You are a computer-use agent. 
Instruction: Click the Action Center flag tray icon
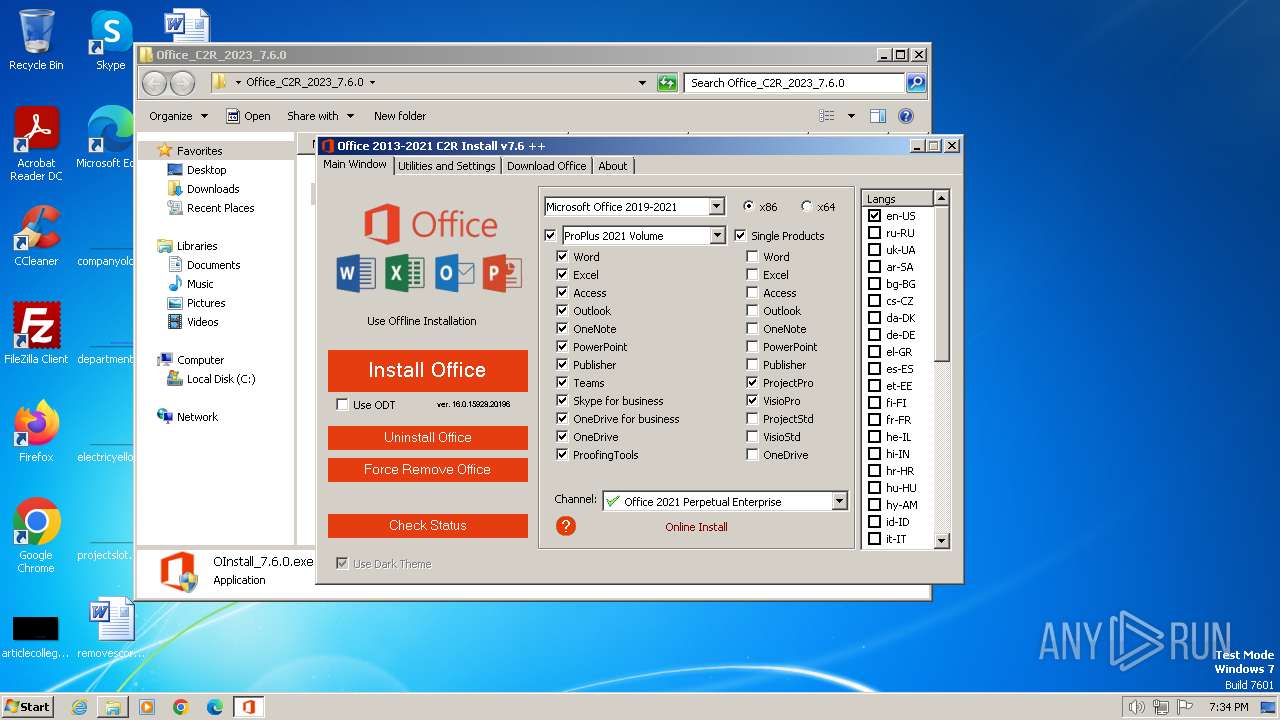(1184, 707)
